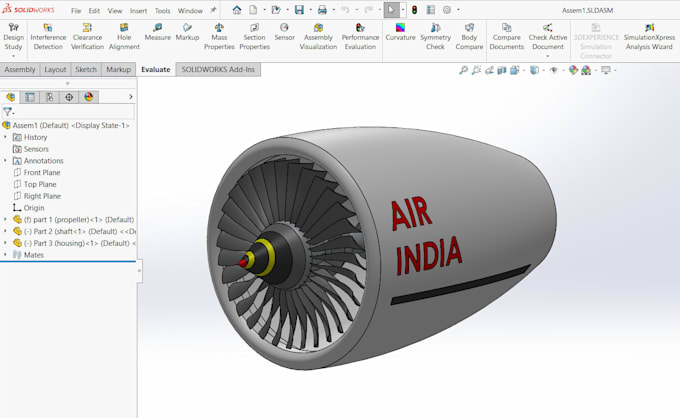This screenshot has width=680, height=418.
Task: Show Curvature display
Action: point(400,33)
